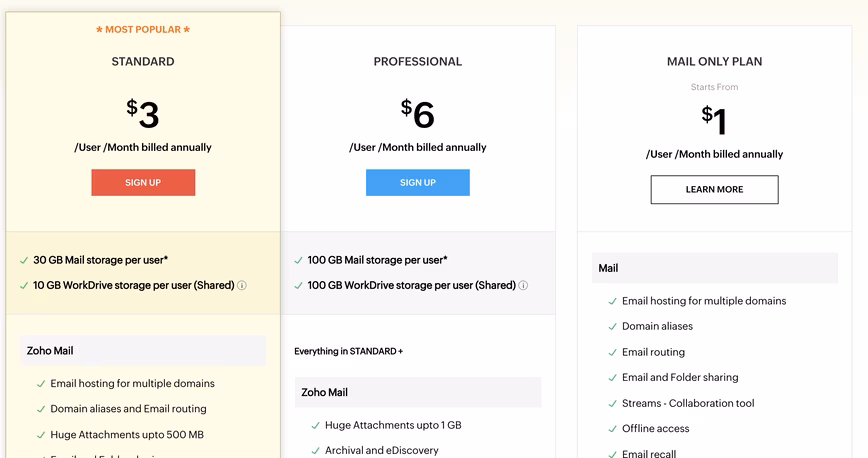Click the Everything in STANDARD + text
868x458 pixels.
349,351
